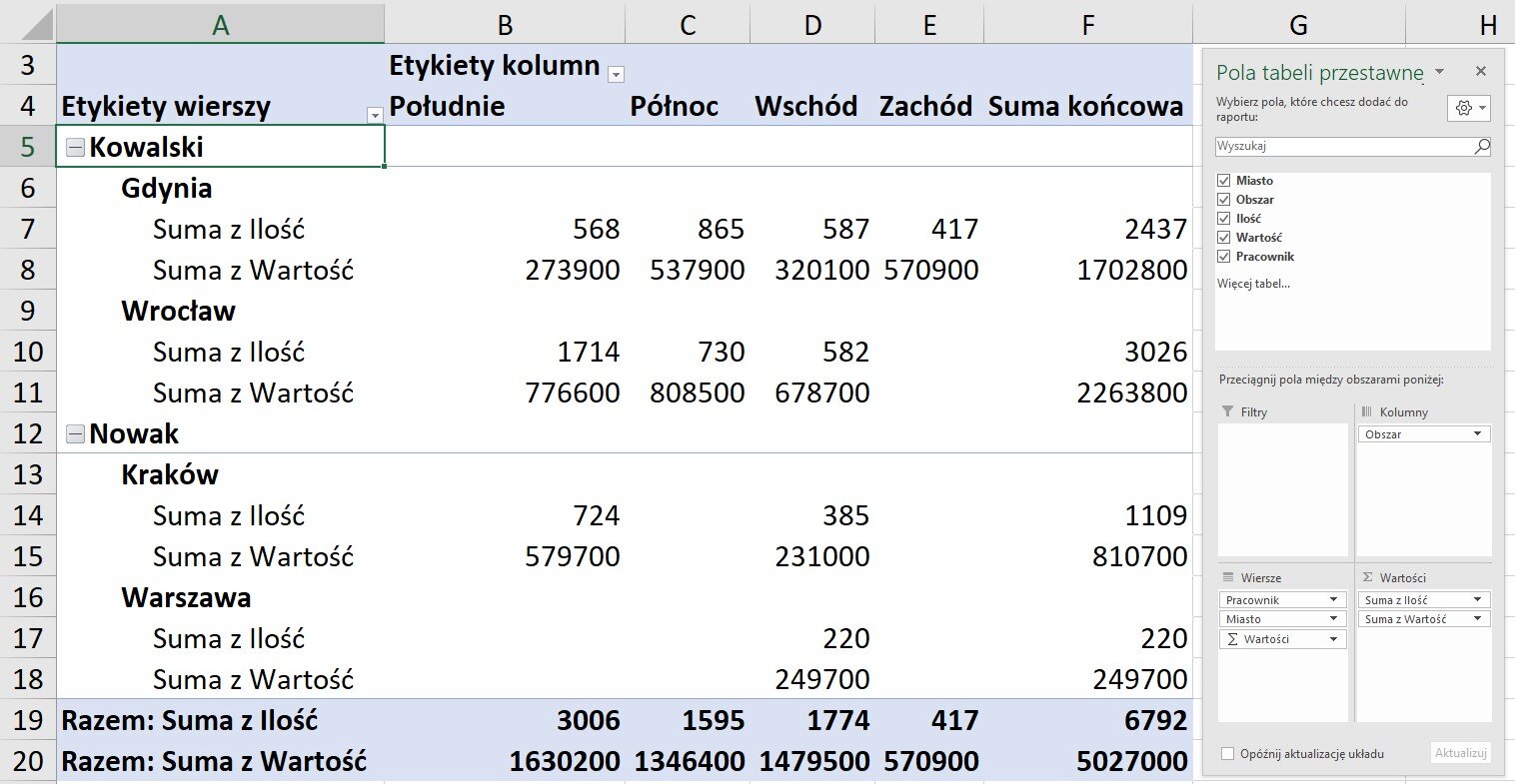1515x784 pixels.
Task: Uncheck the Obszar field checkbox
Action: point(1224,200)
